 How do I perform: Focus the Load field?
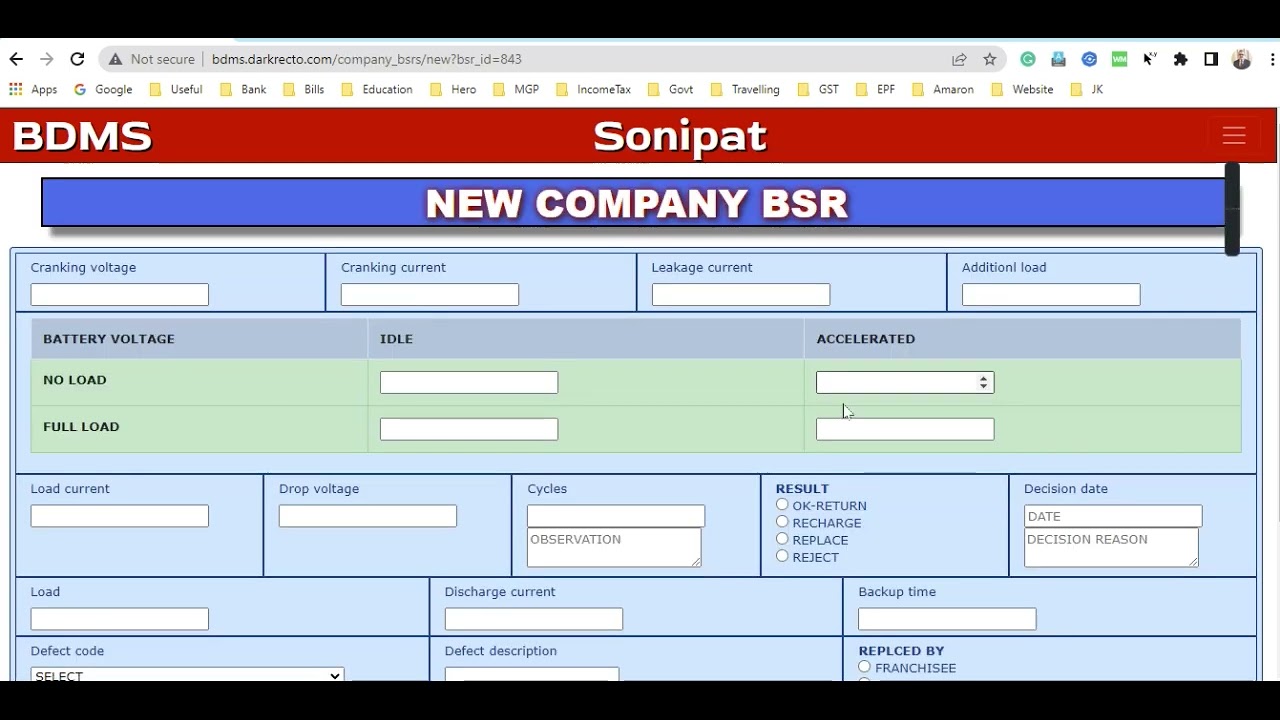coord(120,619)
